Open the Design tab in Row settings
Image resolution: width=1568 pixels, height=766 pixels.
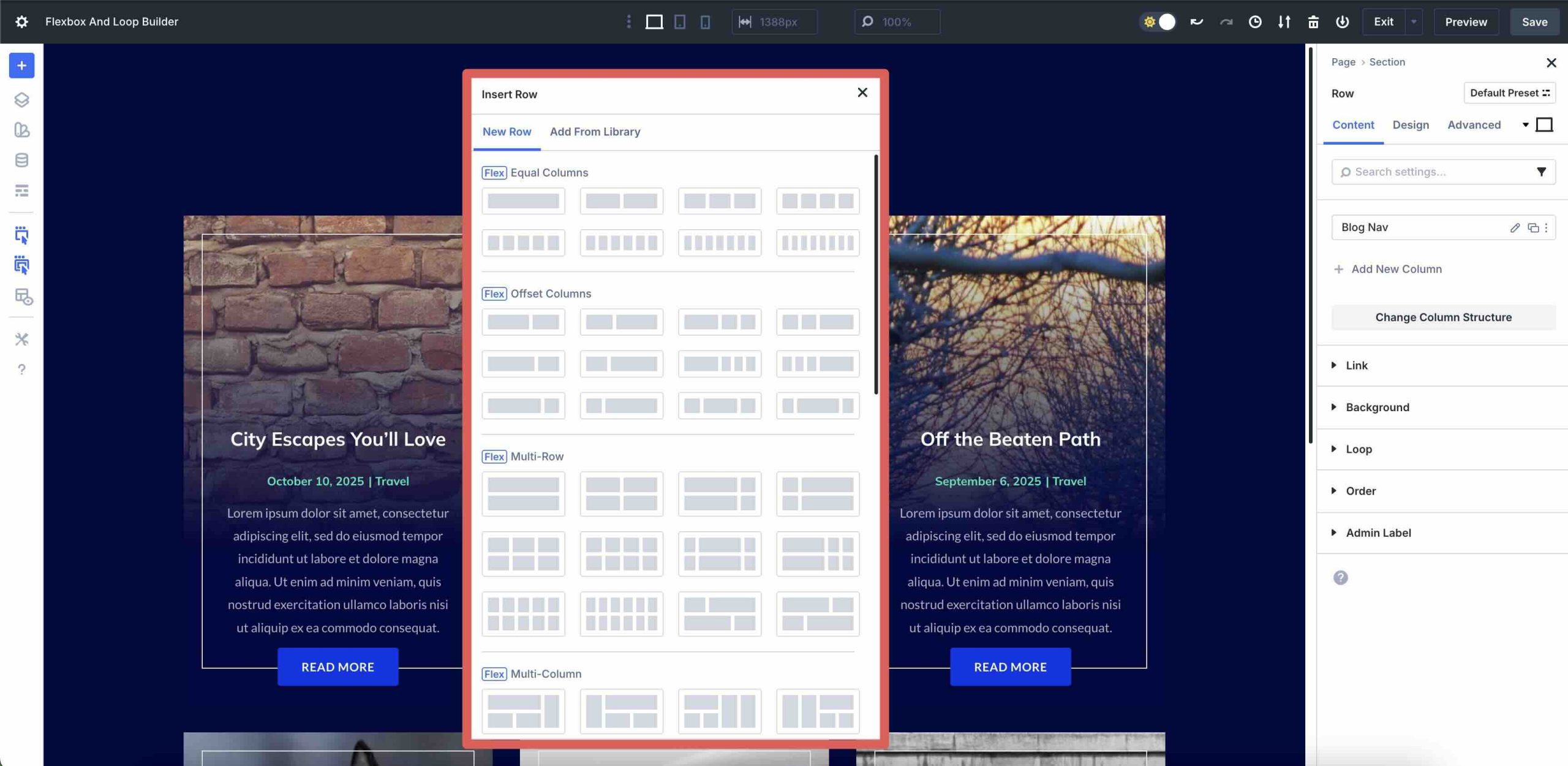click(1410, 124)
